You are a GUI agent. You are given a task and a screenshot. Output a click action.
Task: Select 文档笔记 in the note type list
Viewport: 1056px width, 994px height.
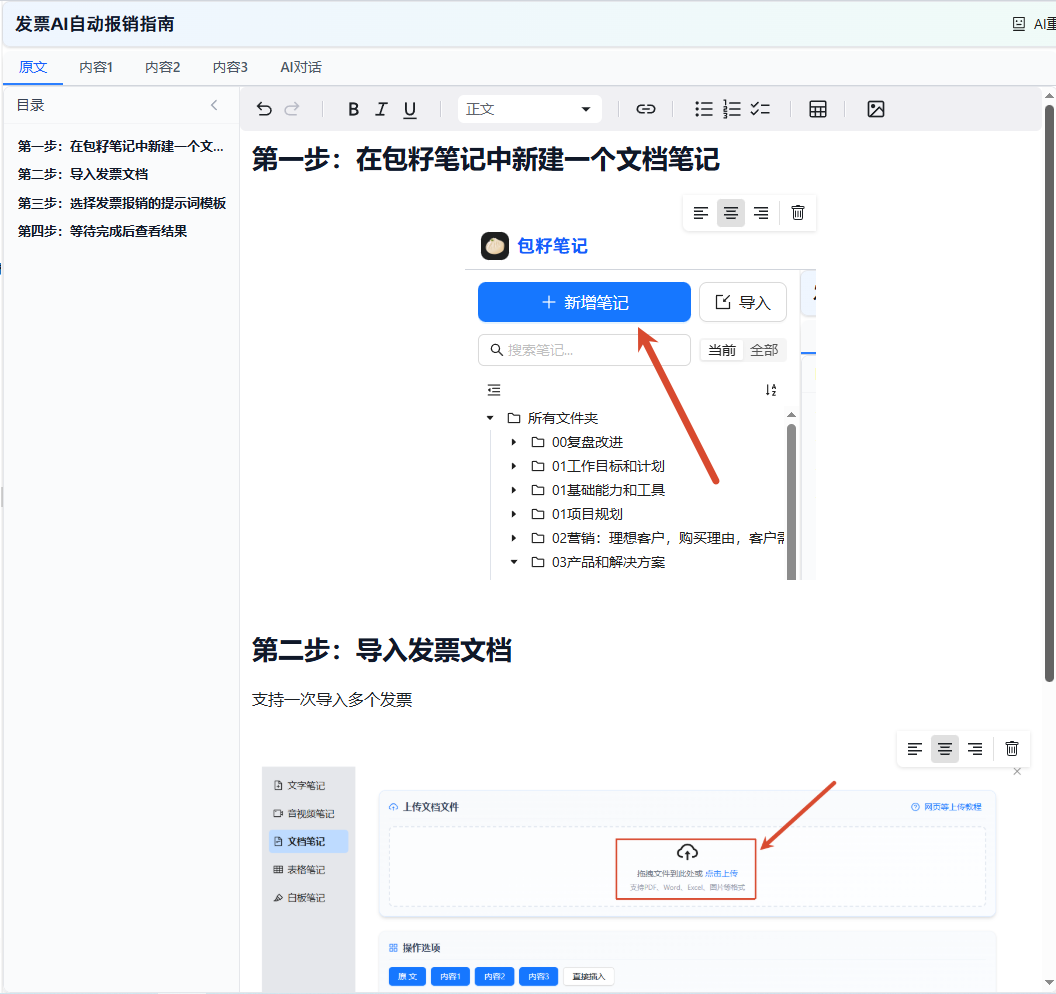(308, 842)
